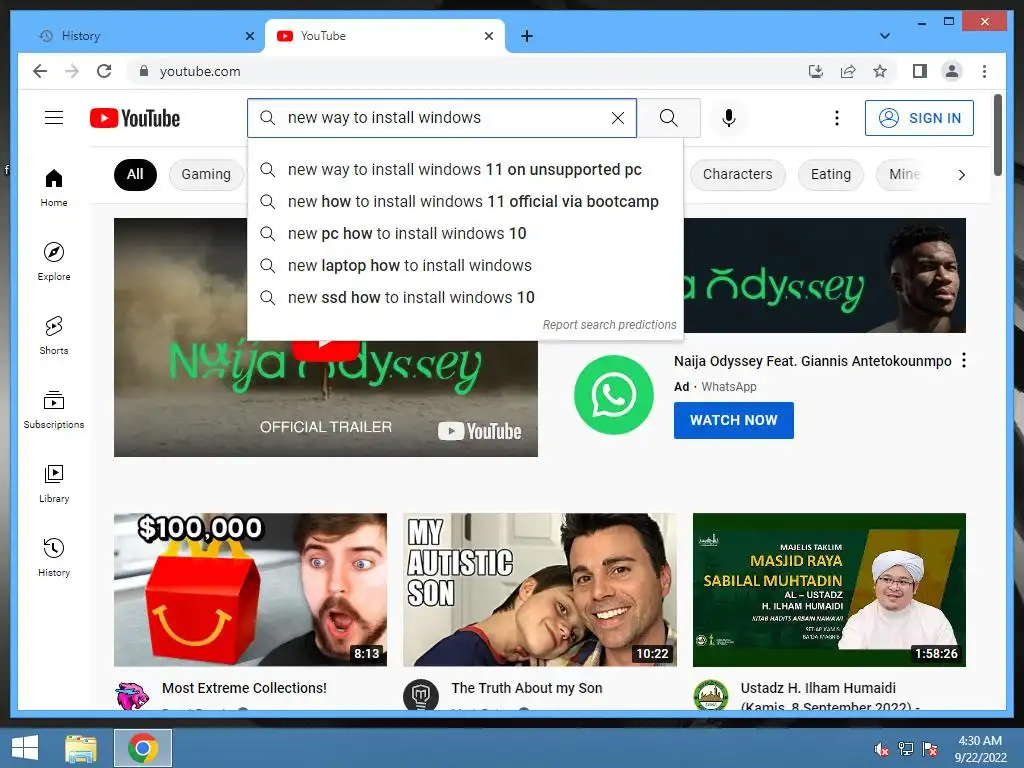Image resolution: width=1024 pixels, height=768 pixels.
Task: Choose suggestion 'new laptop how to install windows'
Action: click(465, 266)
